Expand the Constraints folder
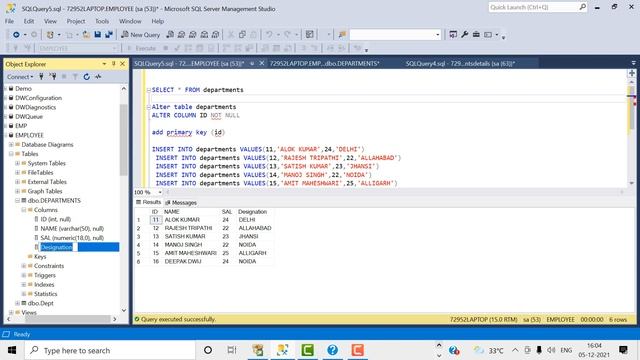Screen dimensions: 640x360 [24, 266]
